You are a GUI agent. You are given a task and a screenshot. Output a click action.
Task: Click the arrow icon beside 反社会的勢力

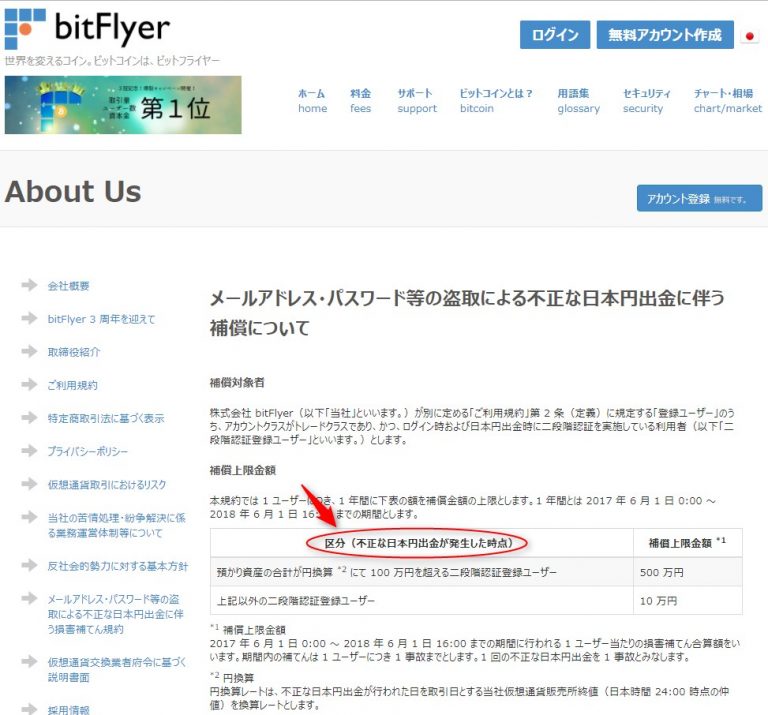point(29,565)
